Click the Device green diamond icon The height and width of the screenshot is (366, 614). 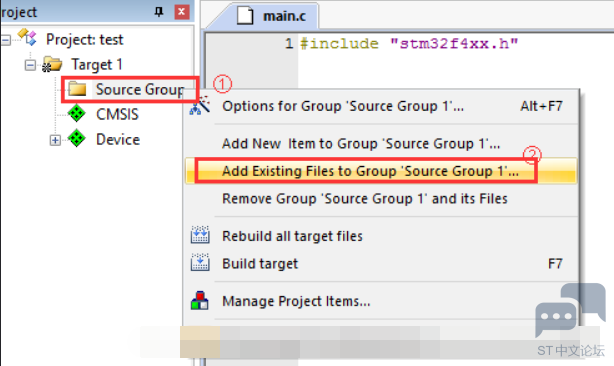[x=77, y=138]
